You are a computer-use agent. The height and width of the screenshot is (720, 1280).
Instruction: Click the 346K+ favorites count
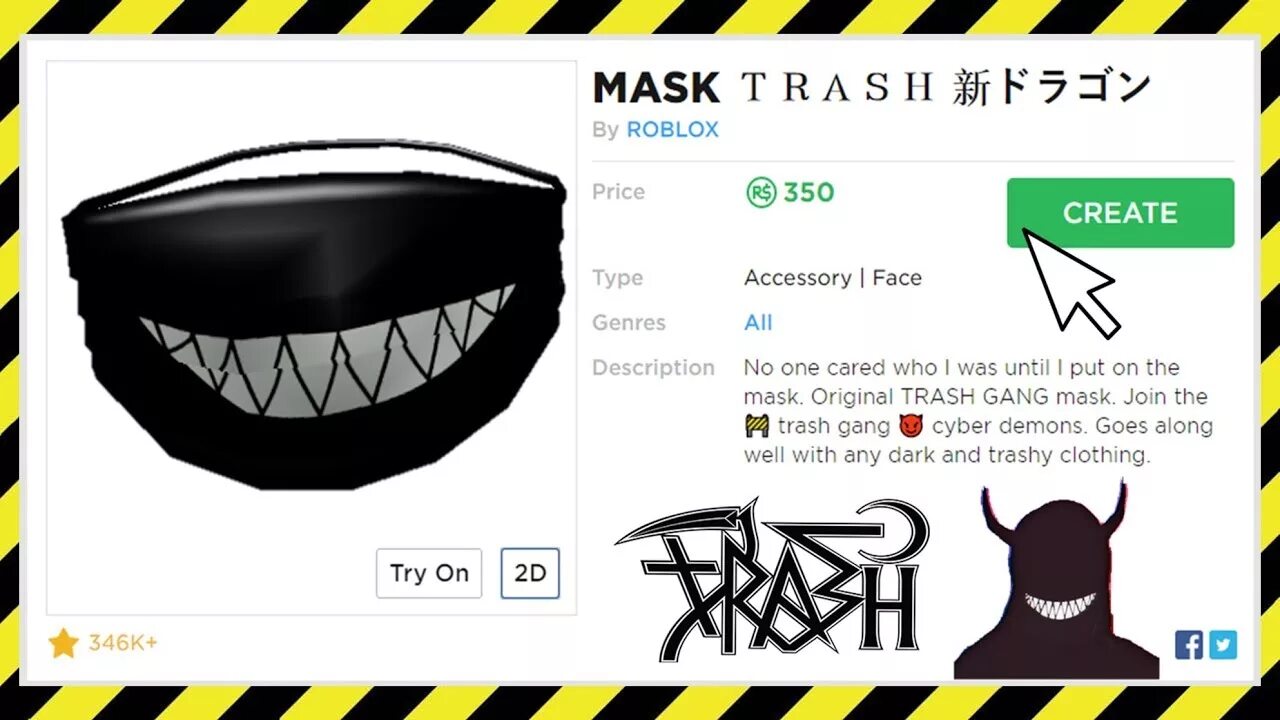123,643
